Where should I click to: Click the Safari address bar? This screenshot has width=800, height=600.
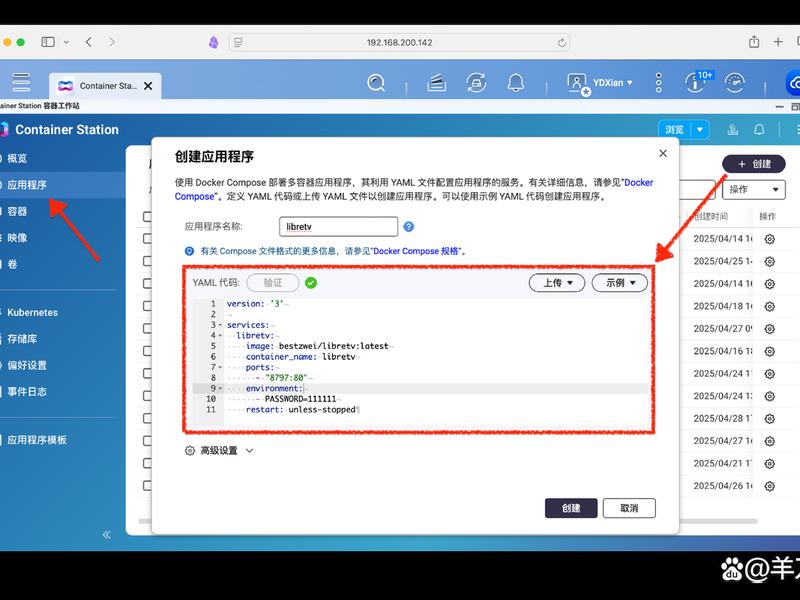coord(399,42)
